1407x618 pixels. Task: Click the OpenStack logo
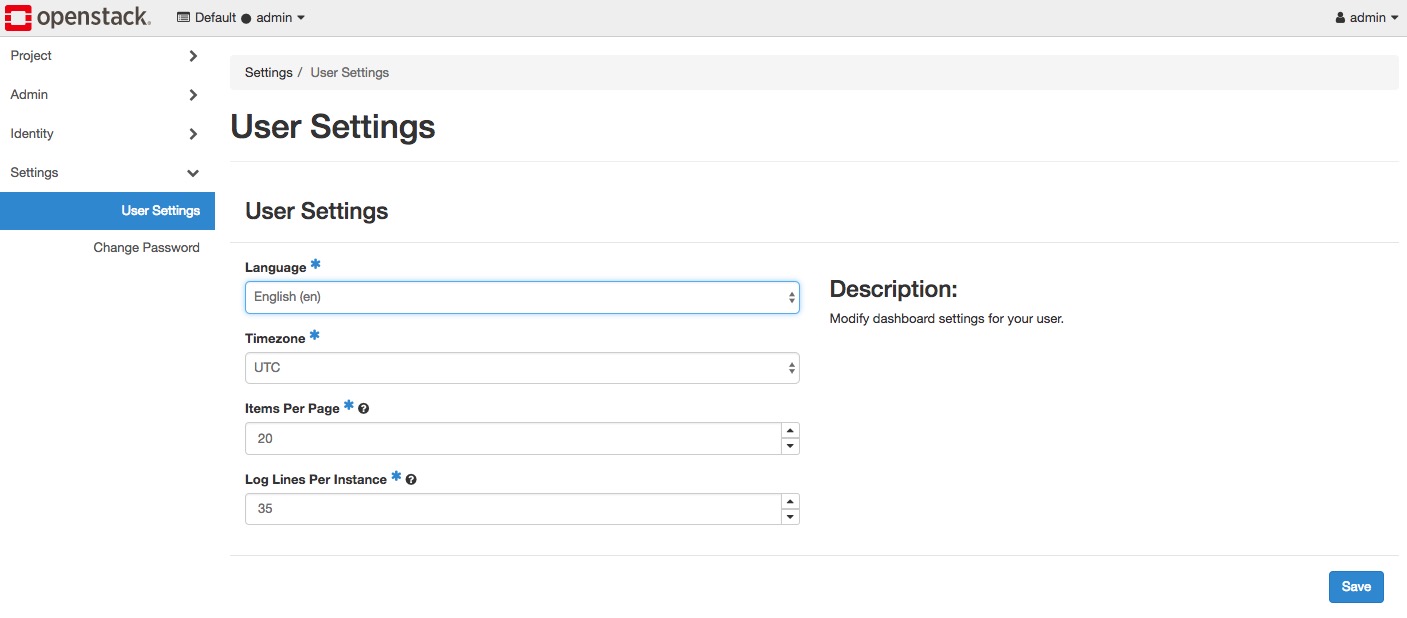[78, 17]
